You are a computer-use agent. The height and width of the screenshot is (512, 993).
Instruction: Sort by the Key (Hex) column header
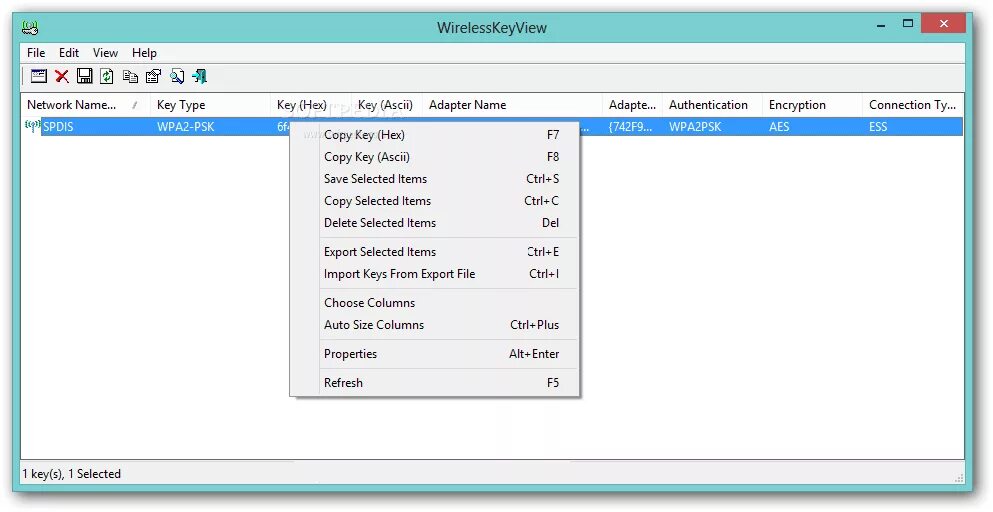pyautogui.click(x=310, y=105)
